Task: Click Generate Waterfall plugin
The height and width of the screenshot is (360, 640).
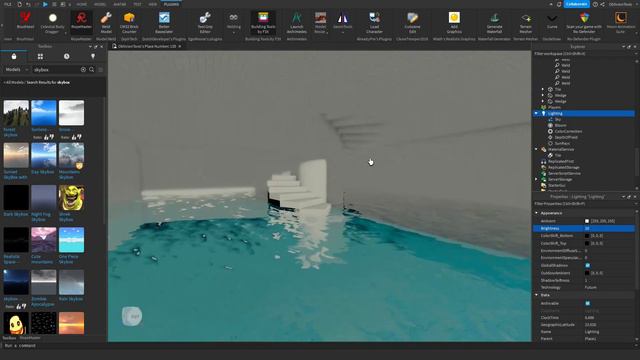Action: point(494,22)
